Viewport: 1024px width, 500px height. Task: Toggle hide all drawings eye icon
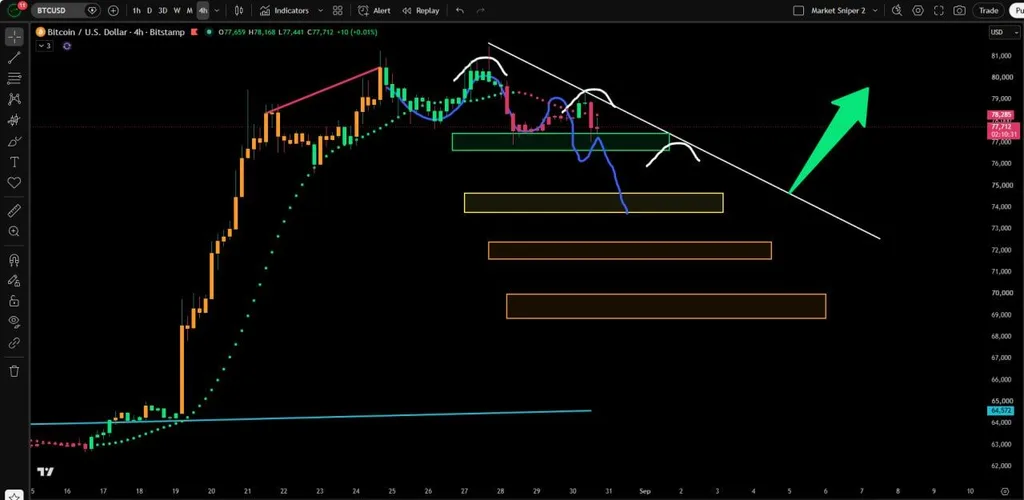(14, 321)
